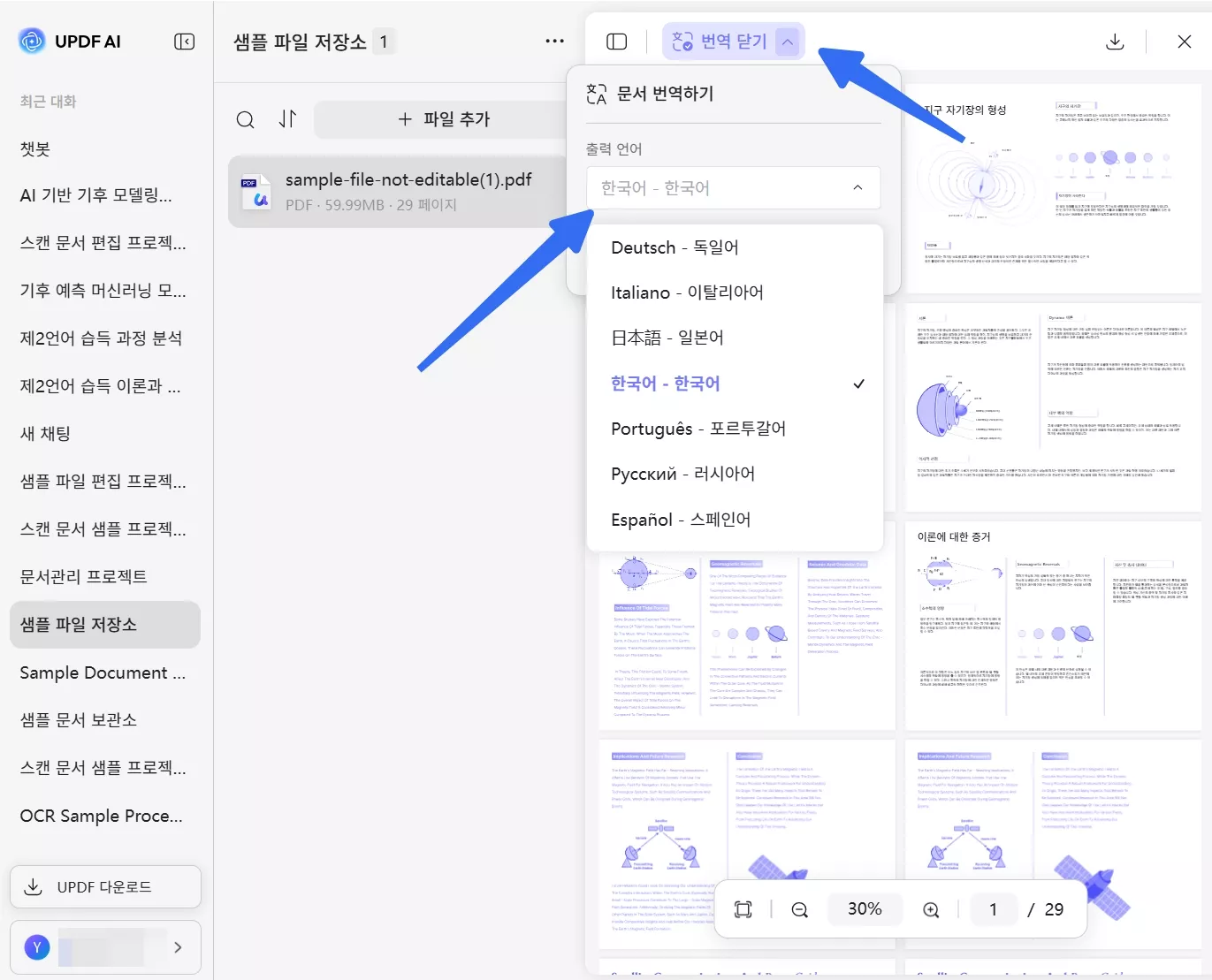Select 日本語 - 일본어 from the list
This screenshot has height=980, width=1212.
[667, 337]
